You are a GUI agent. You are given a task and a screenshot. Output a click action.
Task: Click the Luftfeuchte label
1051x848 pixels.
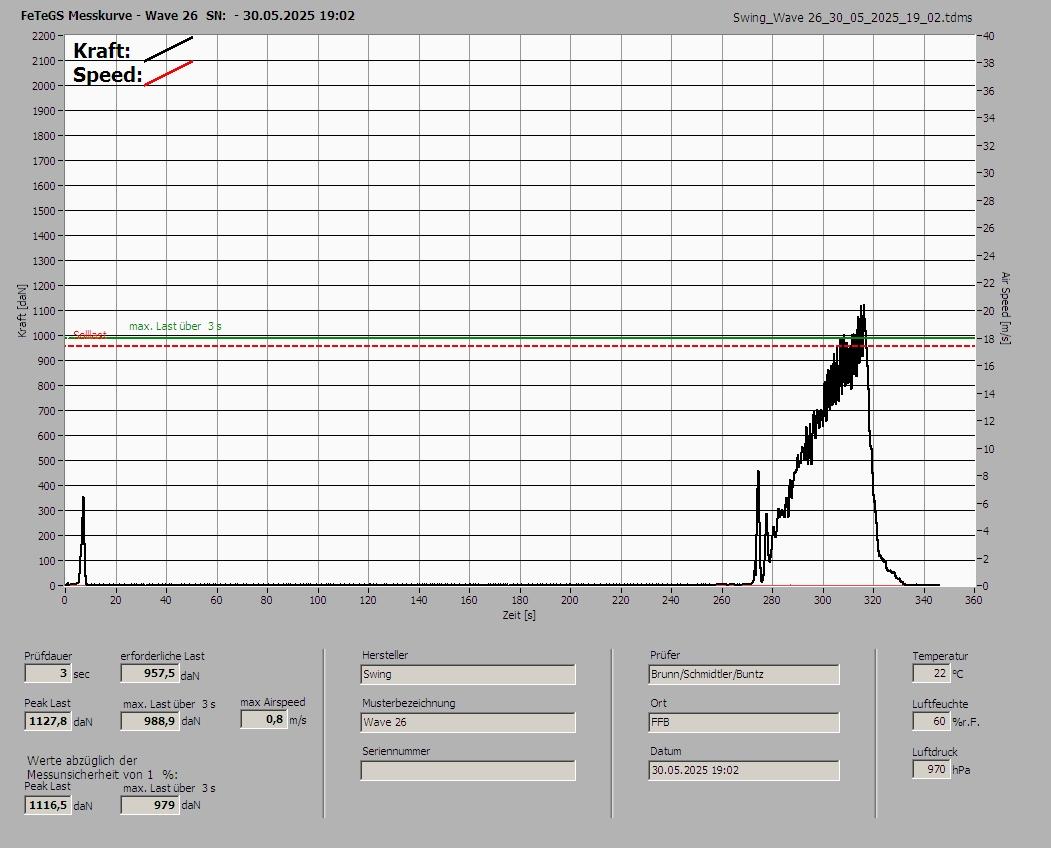[940, 704]
